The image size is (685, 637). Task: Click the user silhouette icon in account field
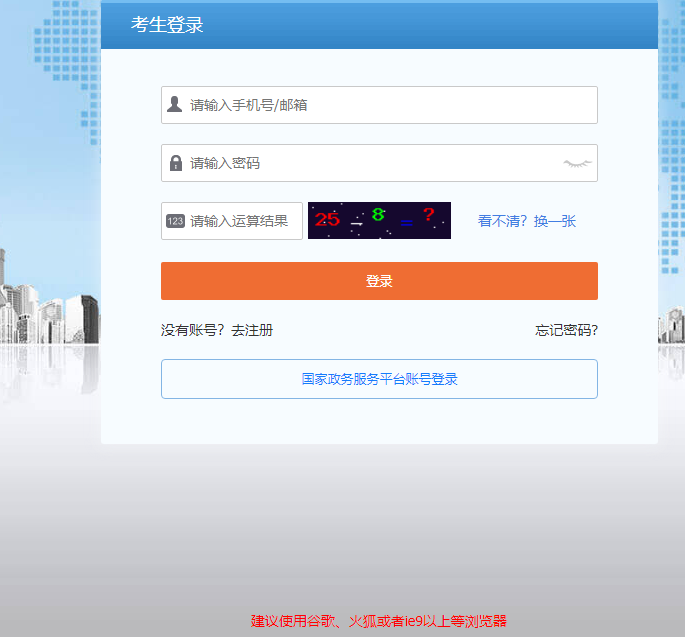[x=175, y=105]
